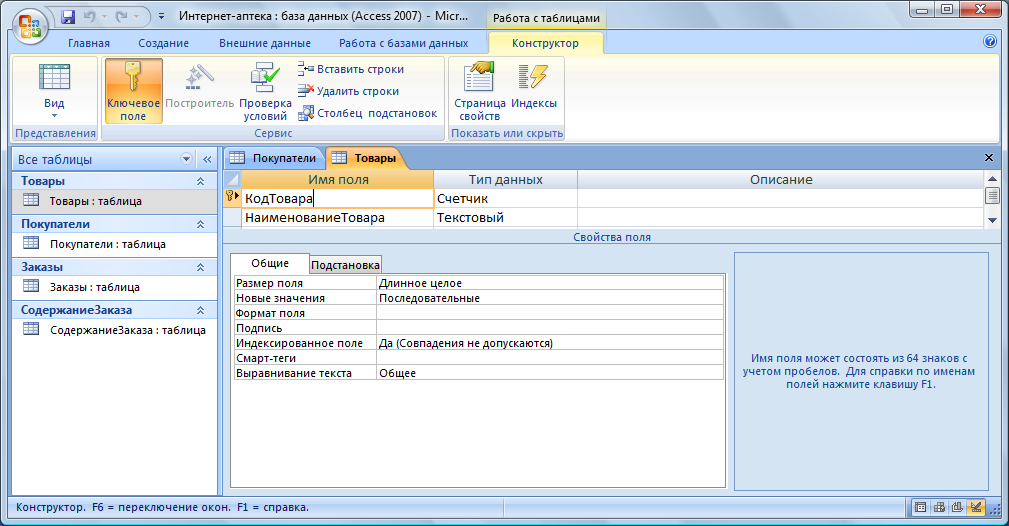
Task: Click Выравнивание текста value Общее
Action: click(550, 373)
